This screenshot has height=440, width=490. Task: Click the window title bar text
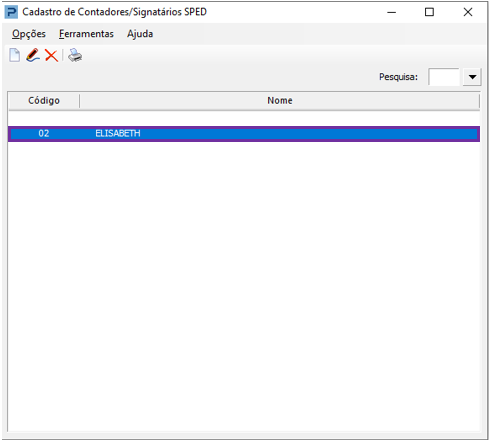(x=114, y=12)
